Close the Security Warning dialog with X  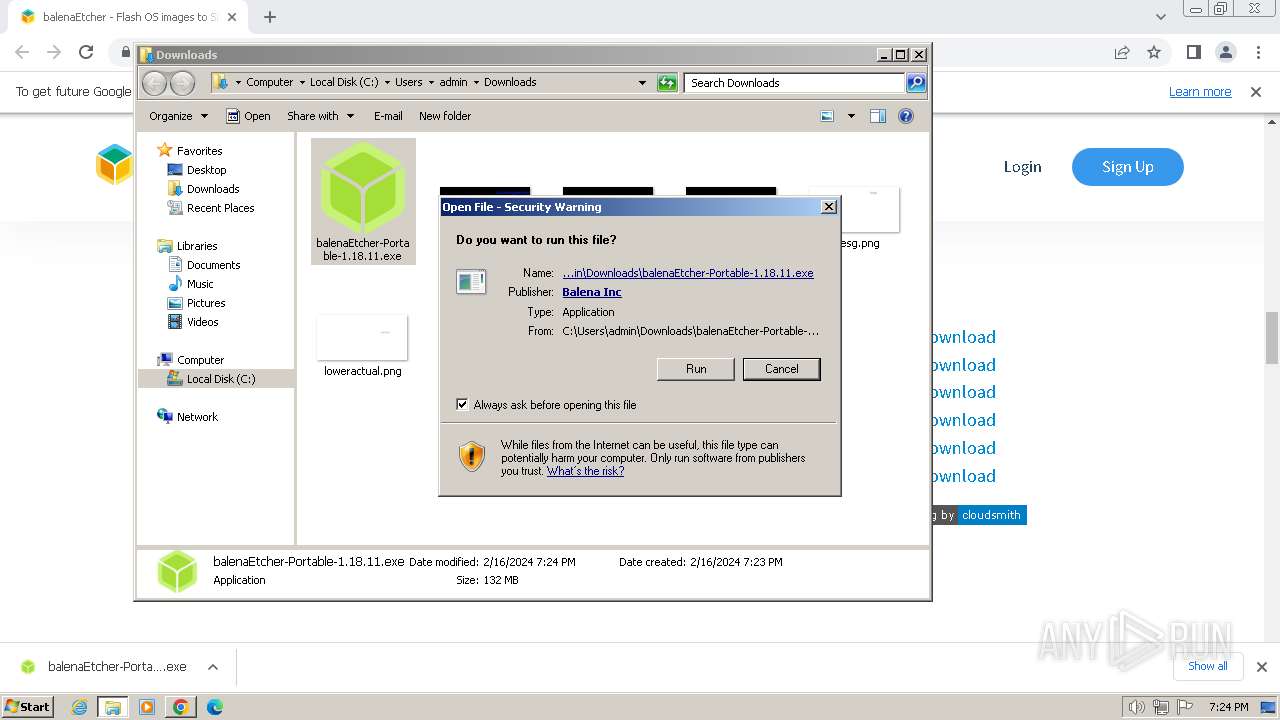coord(828,207)
